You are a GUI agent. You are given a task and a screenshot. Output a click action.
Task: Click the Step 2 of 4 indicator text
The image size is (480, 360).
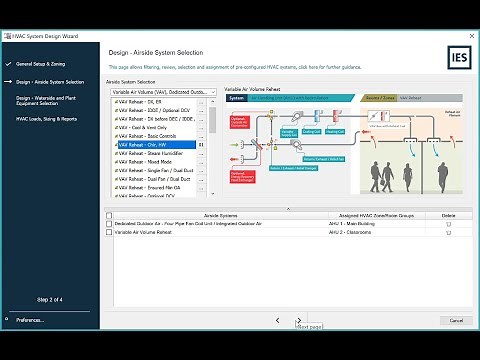tap(50, 300)
